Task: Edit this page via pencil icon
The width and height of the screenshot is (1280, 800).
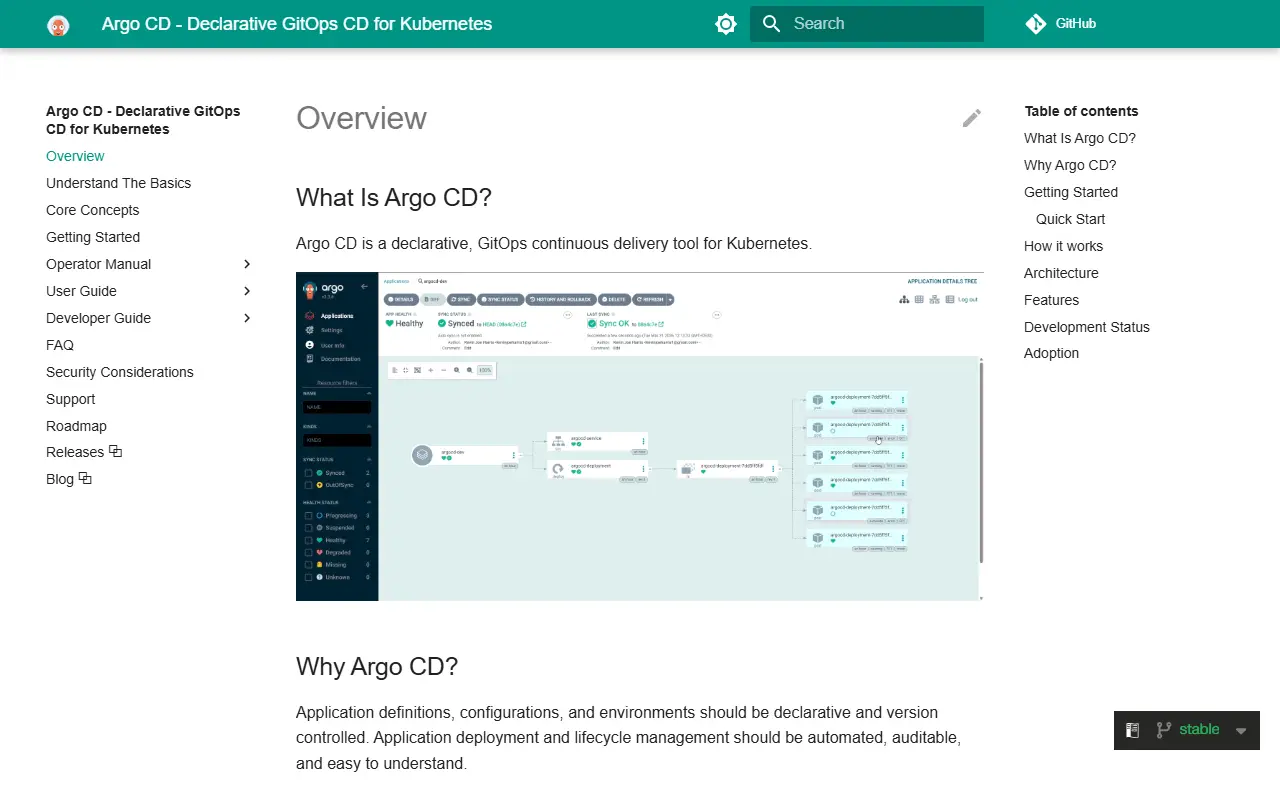Action: point(972,118)
